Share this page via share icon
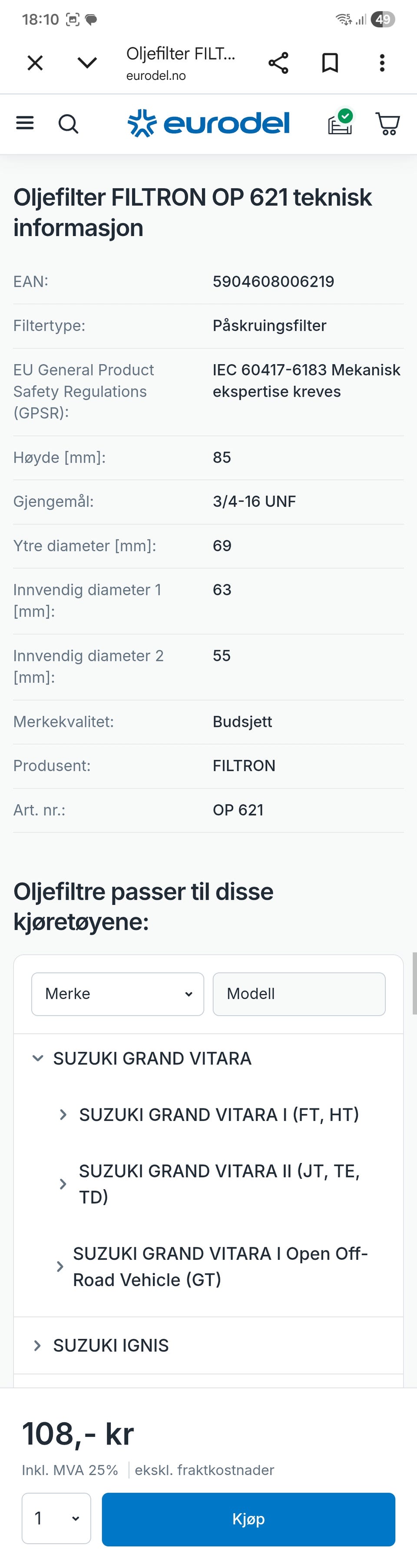This screenshot has width=417, height=1568. [278, 62]
